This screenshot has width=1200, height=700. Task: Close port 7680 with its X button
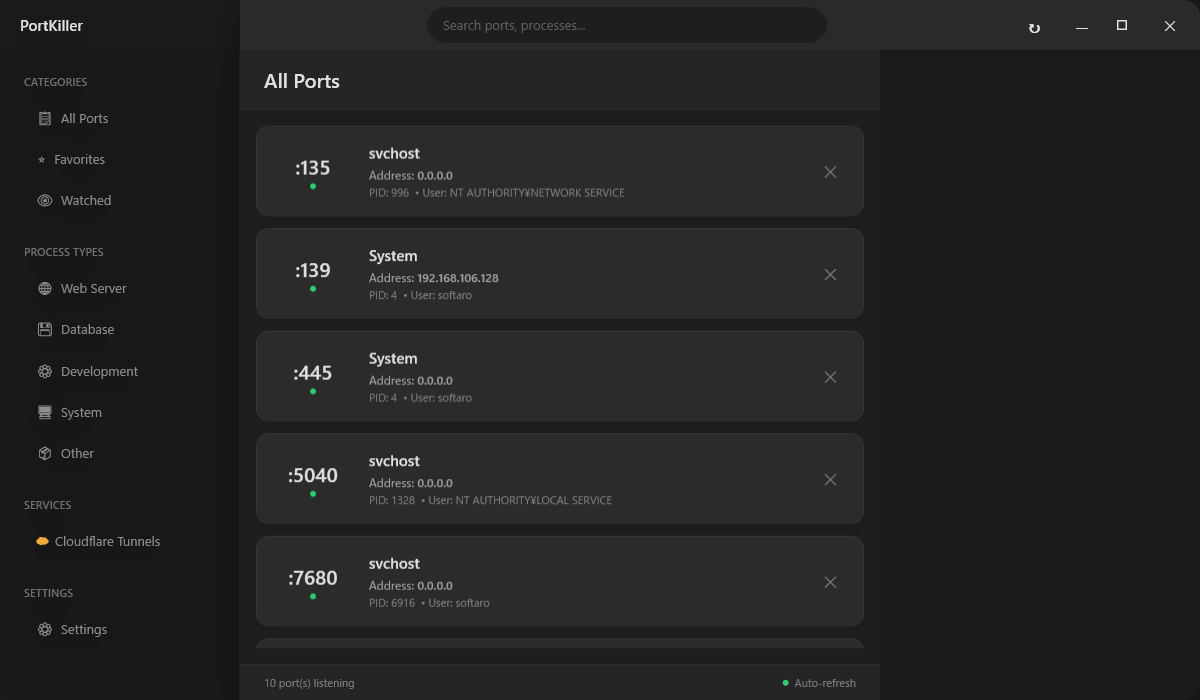[830, 582]
